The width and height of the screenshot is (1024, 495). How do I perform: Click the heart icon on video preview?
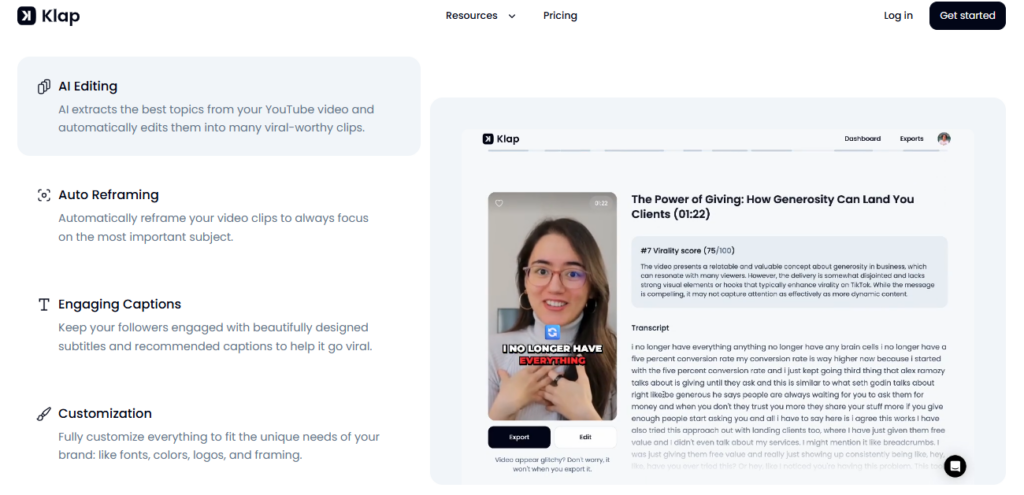499,204
